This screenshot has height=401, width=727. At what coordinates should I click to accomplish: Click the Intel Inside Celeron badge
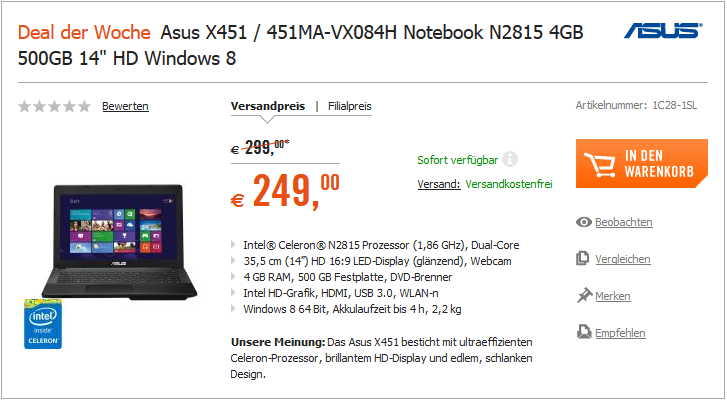click(x=43, y=324)
